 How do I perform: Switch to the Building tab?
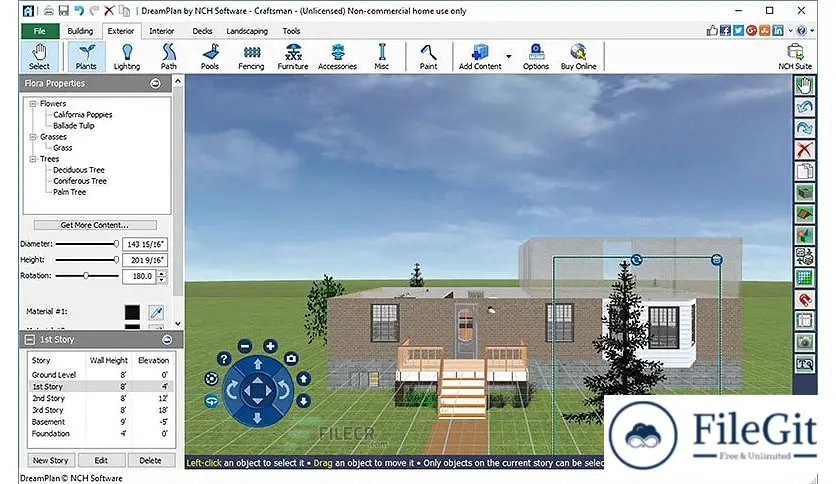80,31
